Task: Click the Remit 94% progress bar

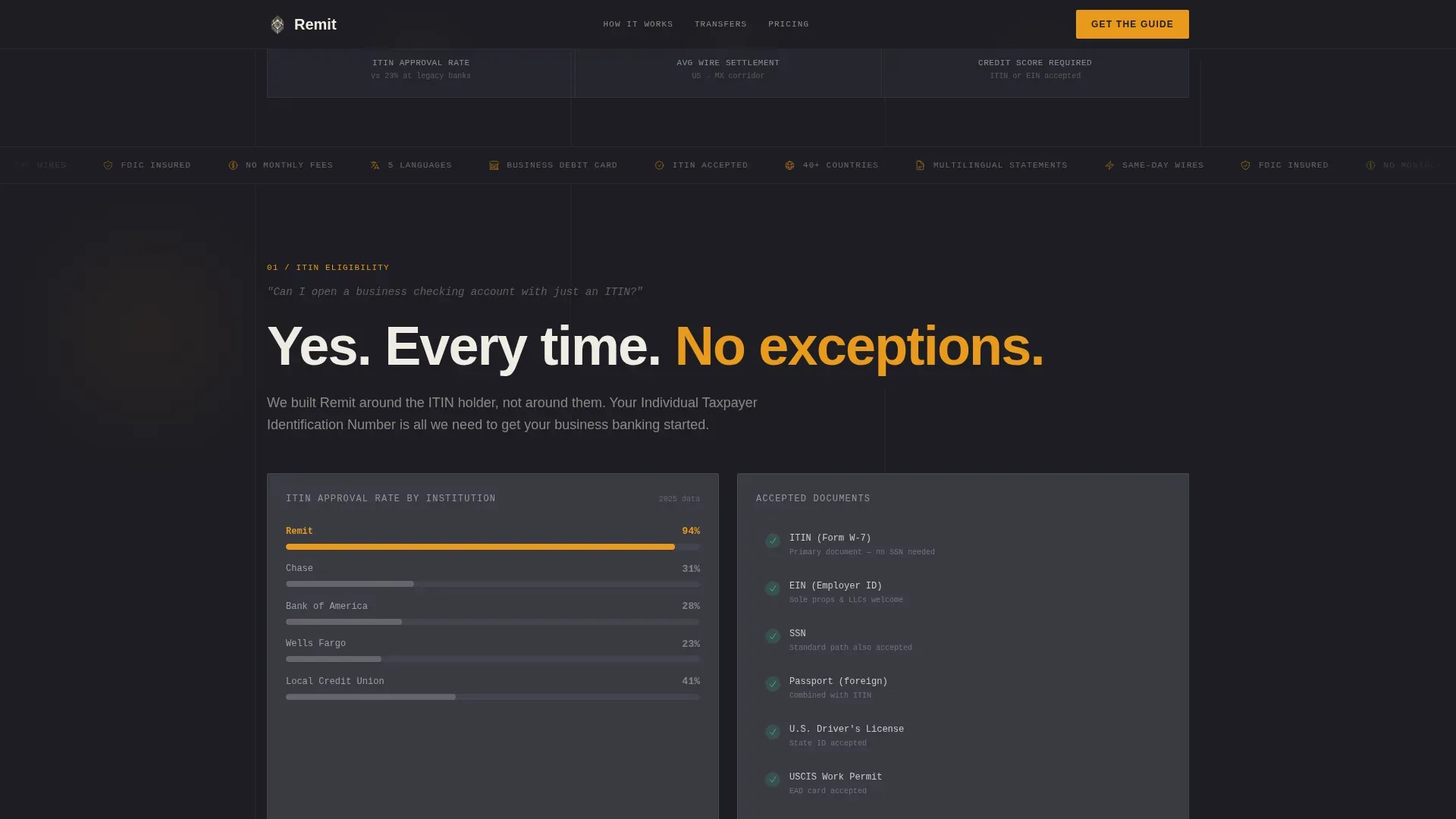Action: (x=493, y=547)
